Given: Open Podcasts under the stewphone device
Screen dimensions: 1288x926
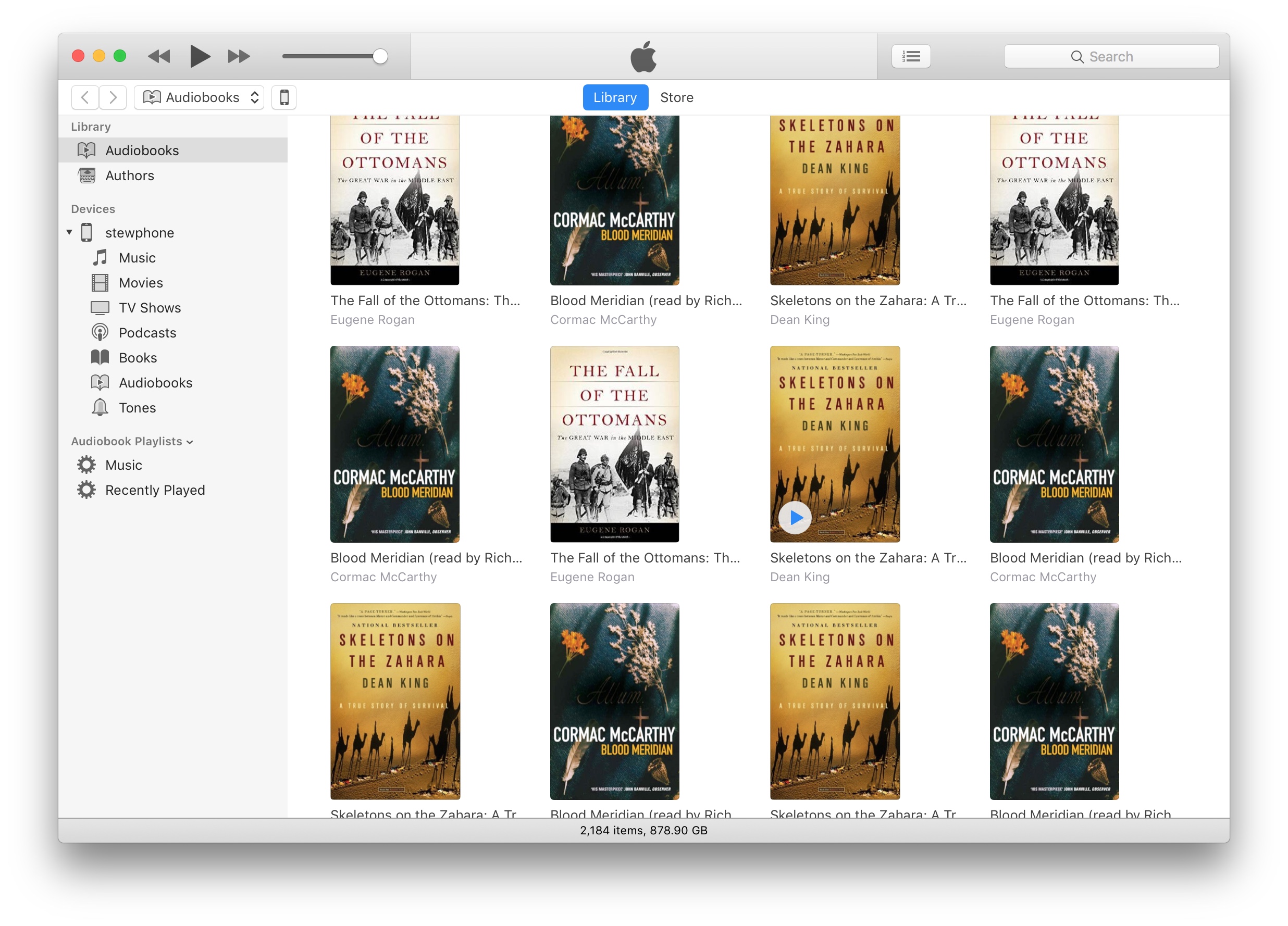Looking at the screenshot, I should pos(172,333).
